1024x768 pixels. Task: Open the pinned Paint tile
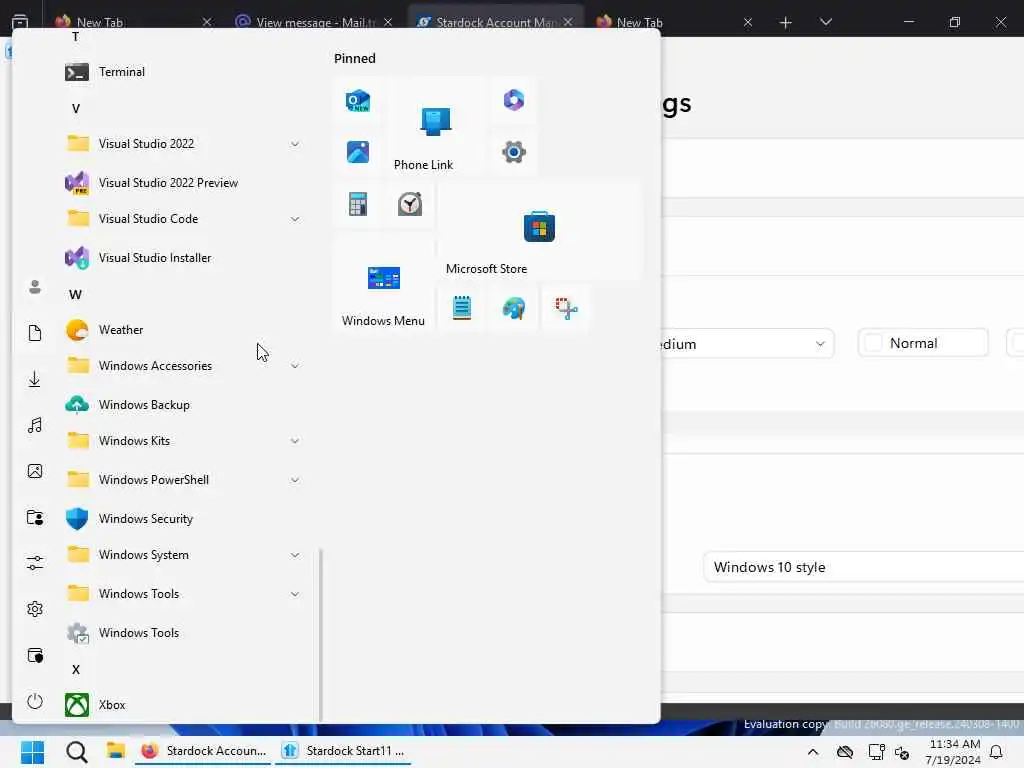[514, 308]
